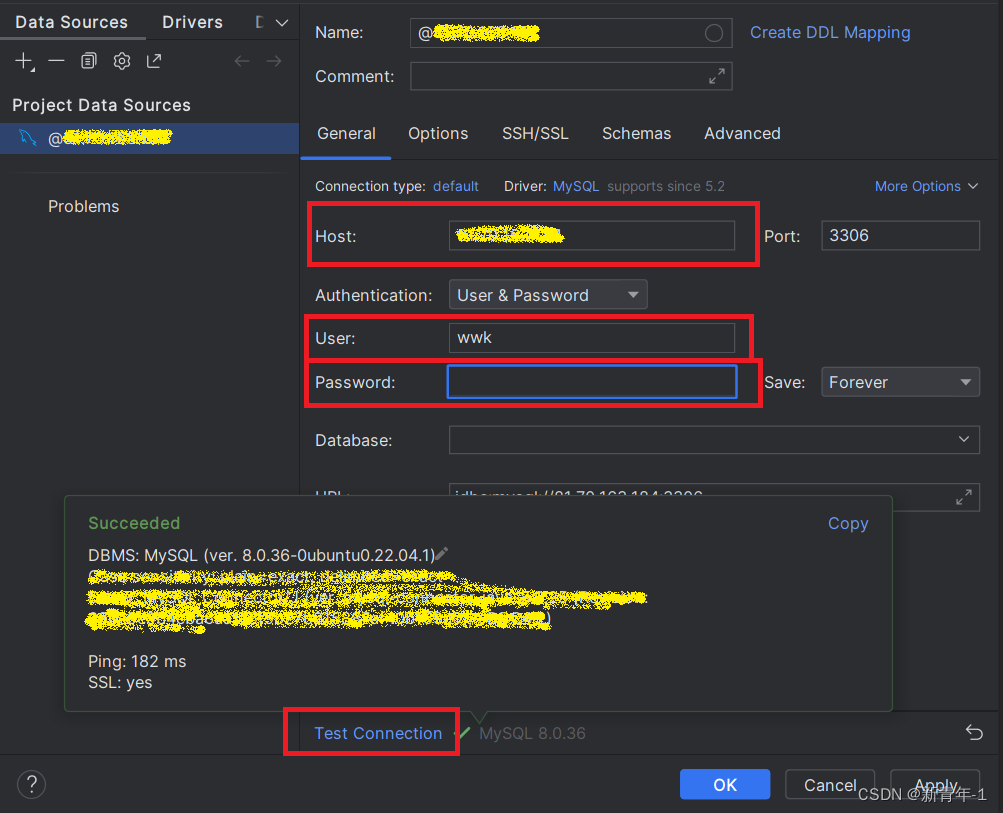Open driver settings wrench icon

pos(122,62)
